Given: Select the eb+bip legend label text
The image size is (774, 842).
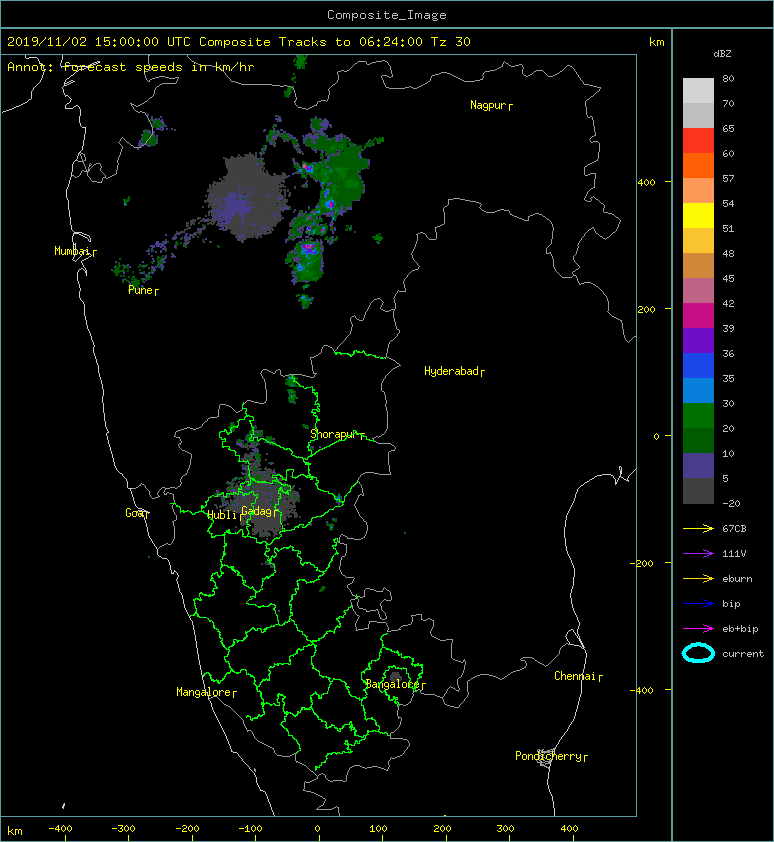Looking at the screenshot, I should 740,629.
